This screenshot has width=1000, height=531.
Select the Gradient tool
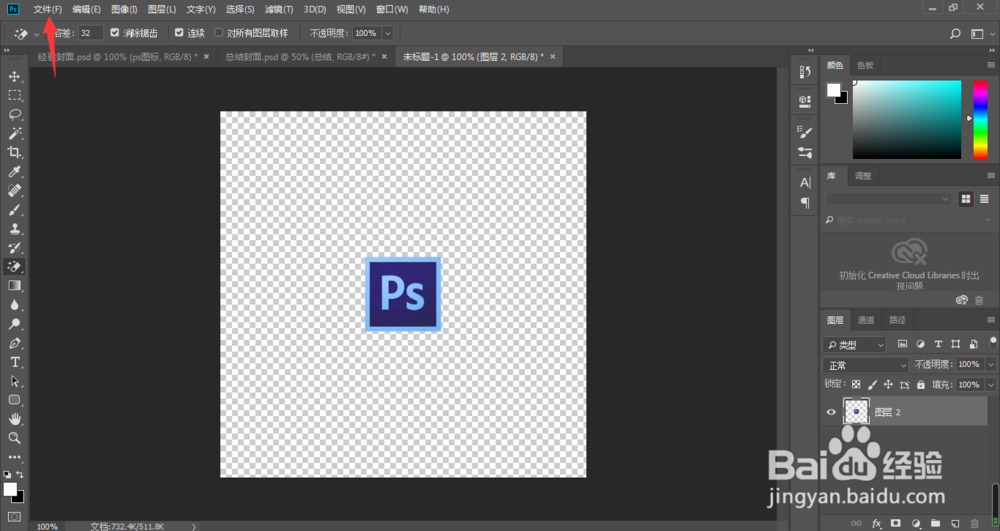pos(14,286)
